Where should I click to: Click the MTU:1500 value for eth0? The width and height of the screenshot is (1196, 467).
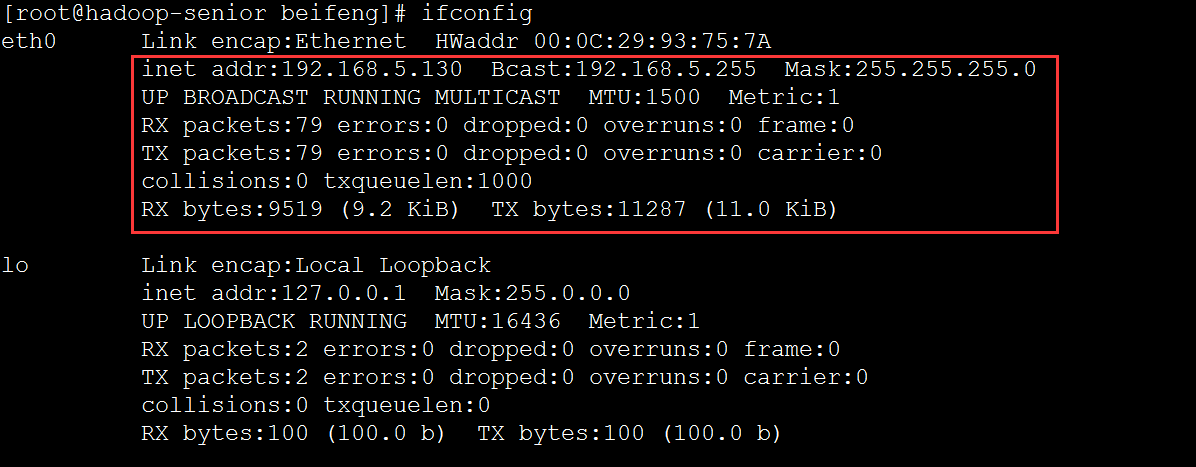[x=645, y=98]
